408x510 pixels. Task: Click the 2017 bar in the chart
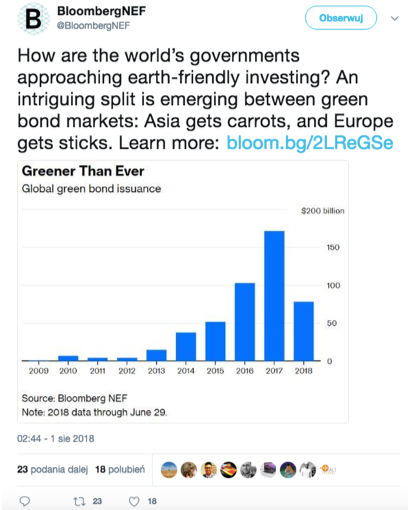(x=274, y=296)
